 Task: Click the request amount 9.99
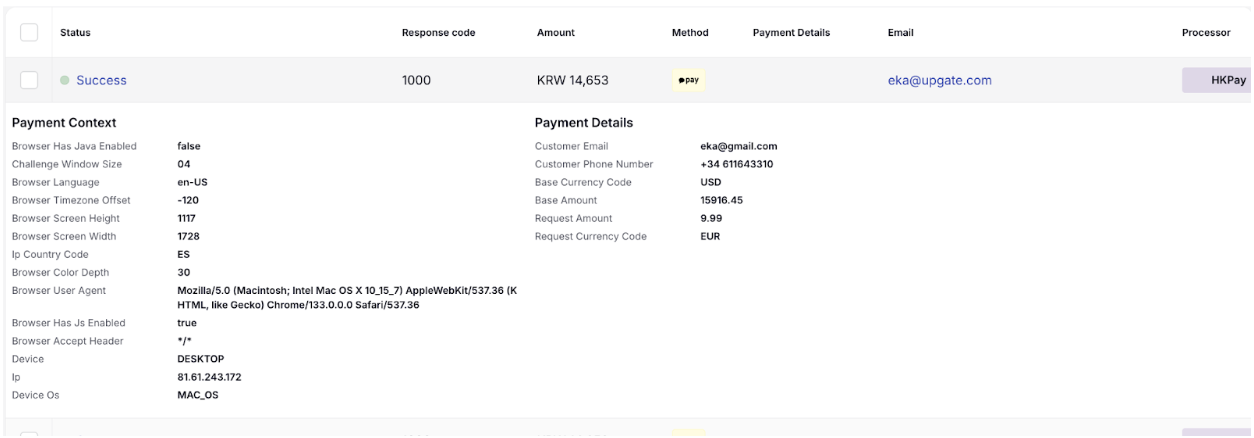coord(711,218)
